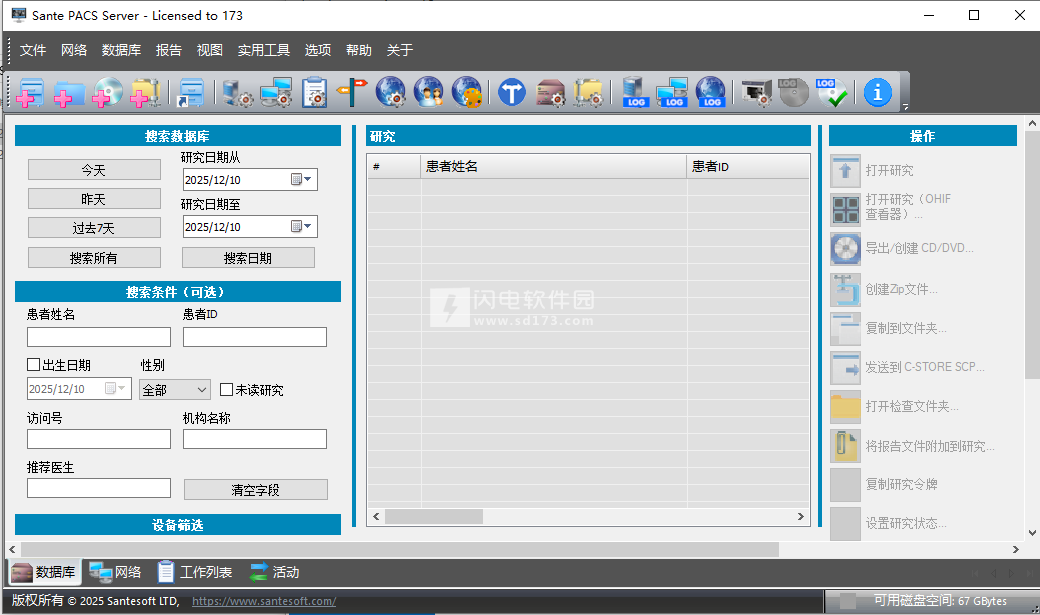Click the blue circle T toolbar icon
The image size is (1040, 615).
click(x=512, y=92)
